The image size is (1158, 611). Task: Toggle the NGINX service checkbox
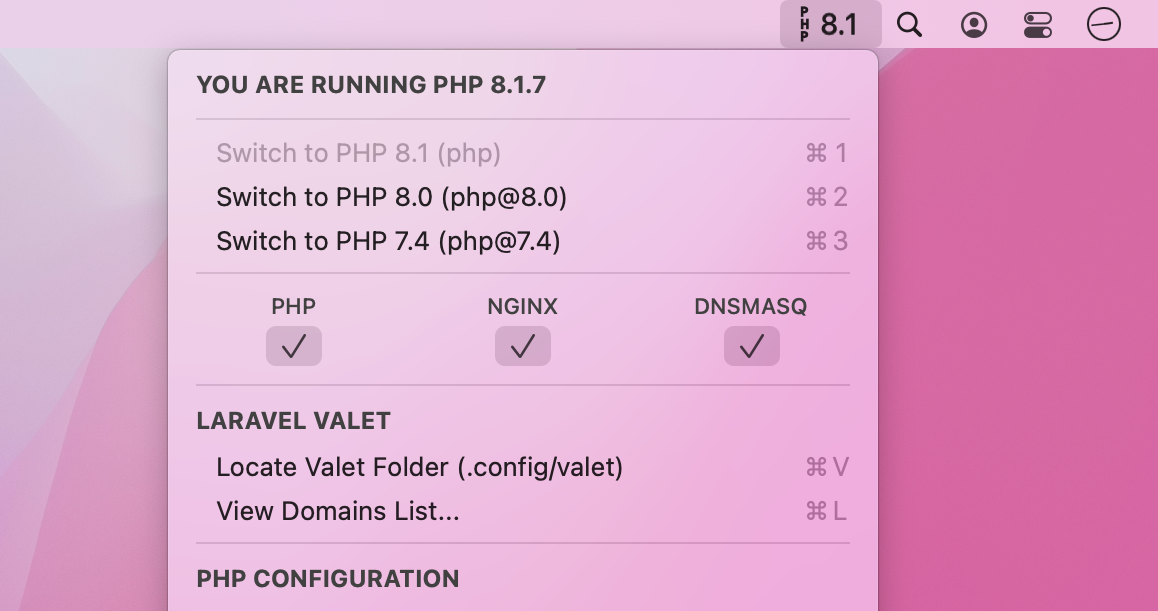[x=522, y=346]
